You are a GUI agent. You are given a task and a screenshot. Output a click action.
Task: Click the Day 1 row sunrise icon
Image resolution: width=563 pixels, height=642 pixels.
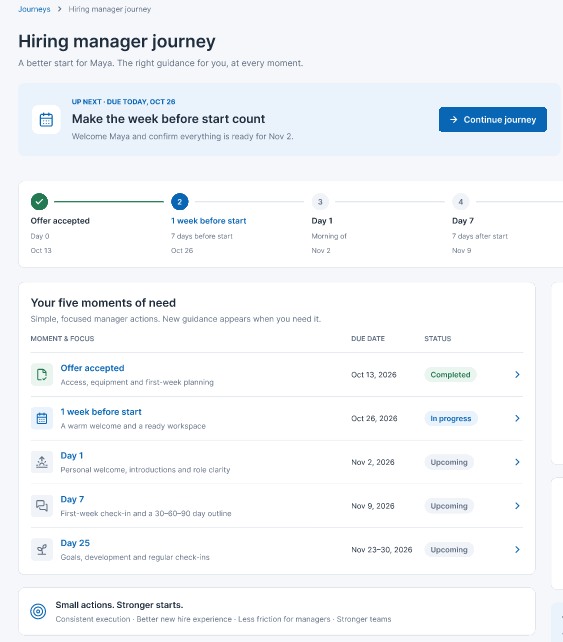42,462
